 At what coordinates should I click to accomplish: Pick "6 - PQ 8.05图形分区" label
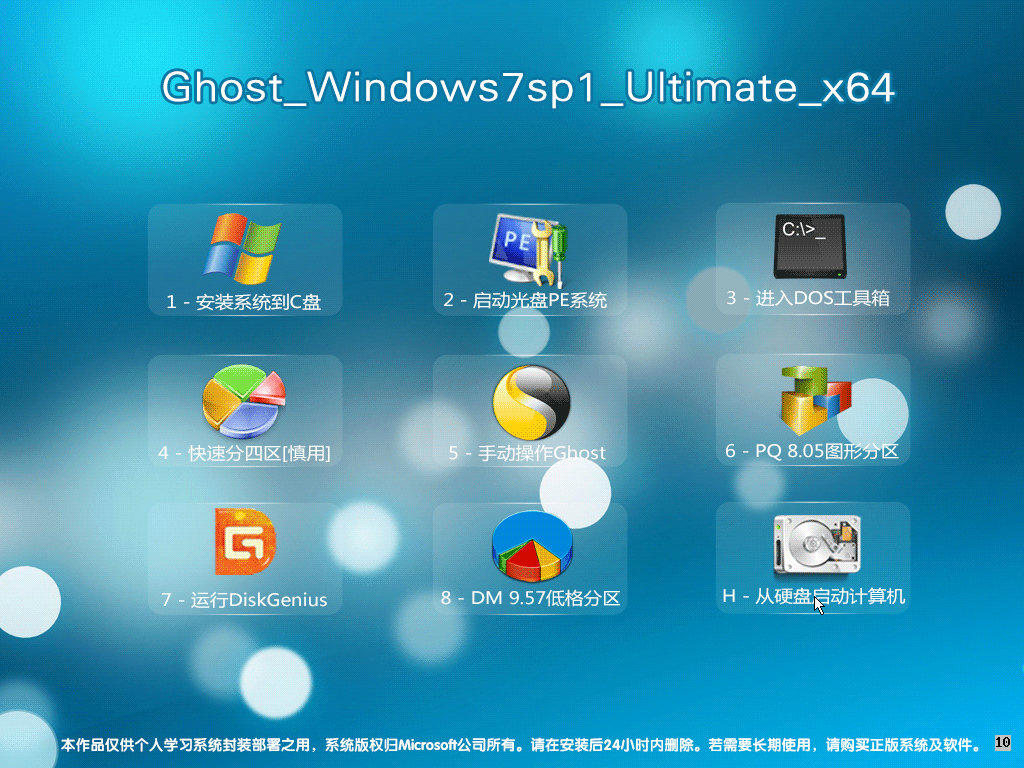pos(812,451)
